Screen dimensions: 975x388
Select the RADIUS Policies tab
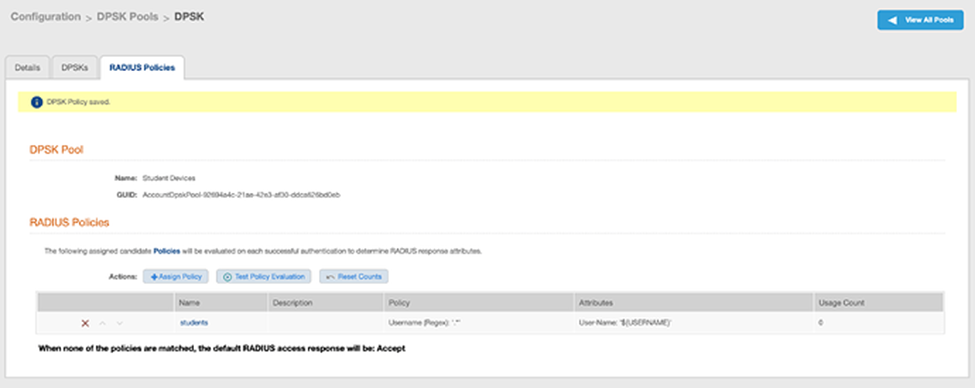142,68
